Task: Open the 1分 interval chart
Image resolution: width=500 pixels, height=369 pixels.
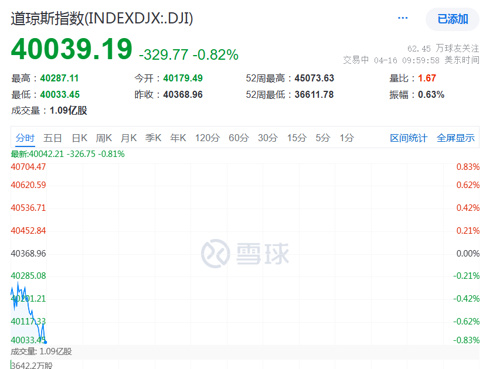Action: point(347,138)
